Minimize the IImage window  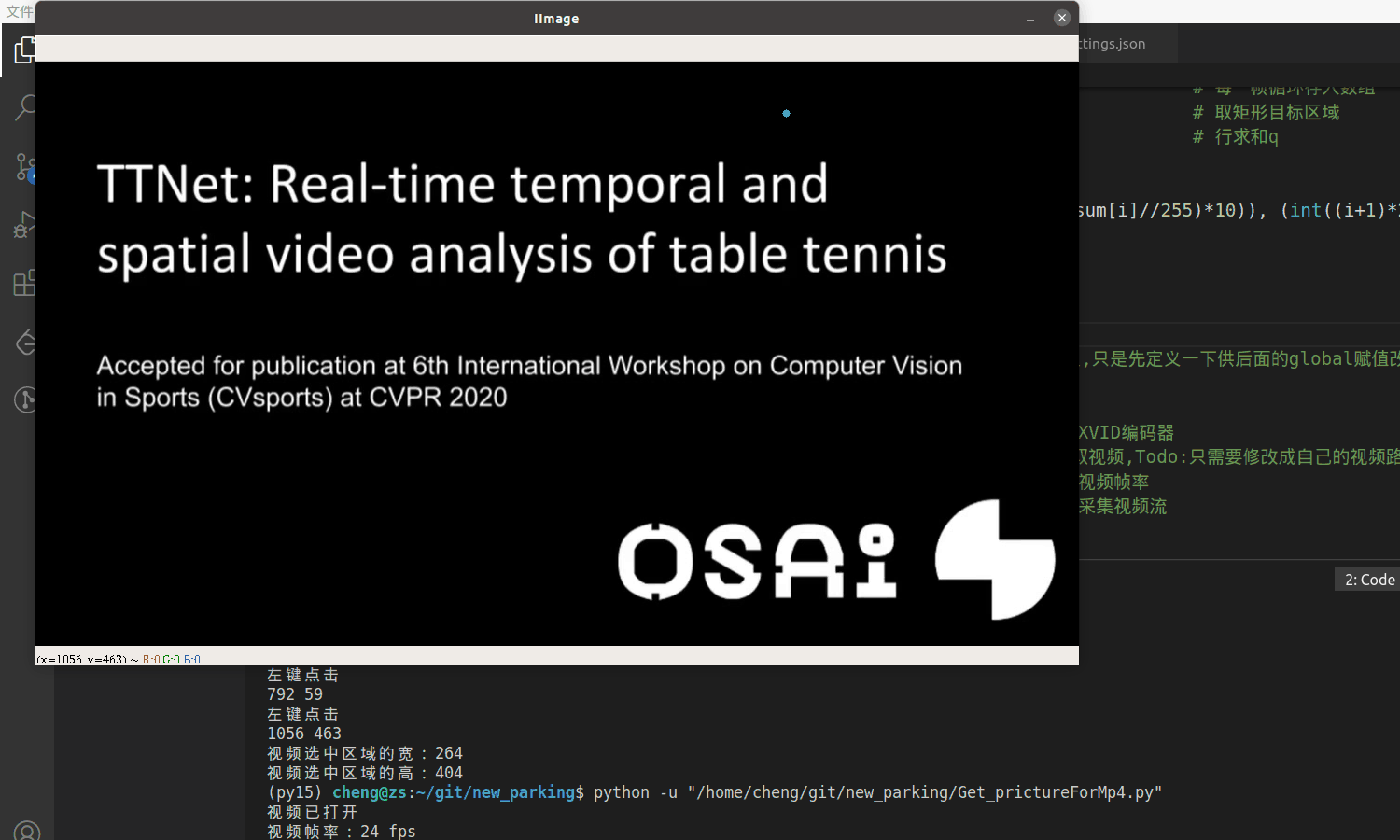click(1030, 19)
